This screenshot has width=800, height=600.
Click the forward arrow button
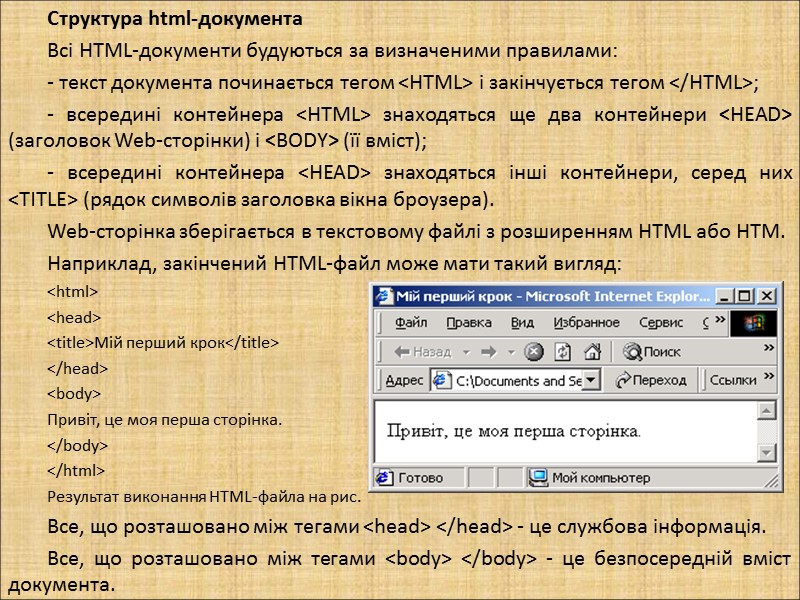click(x=490, y=350)
